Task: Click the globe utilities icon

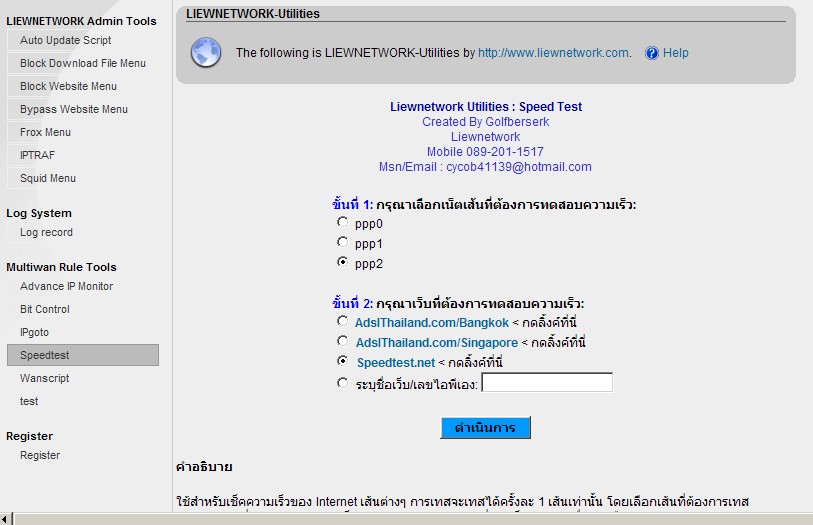Action: (x=206, y=52)
